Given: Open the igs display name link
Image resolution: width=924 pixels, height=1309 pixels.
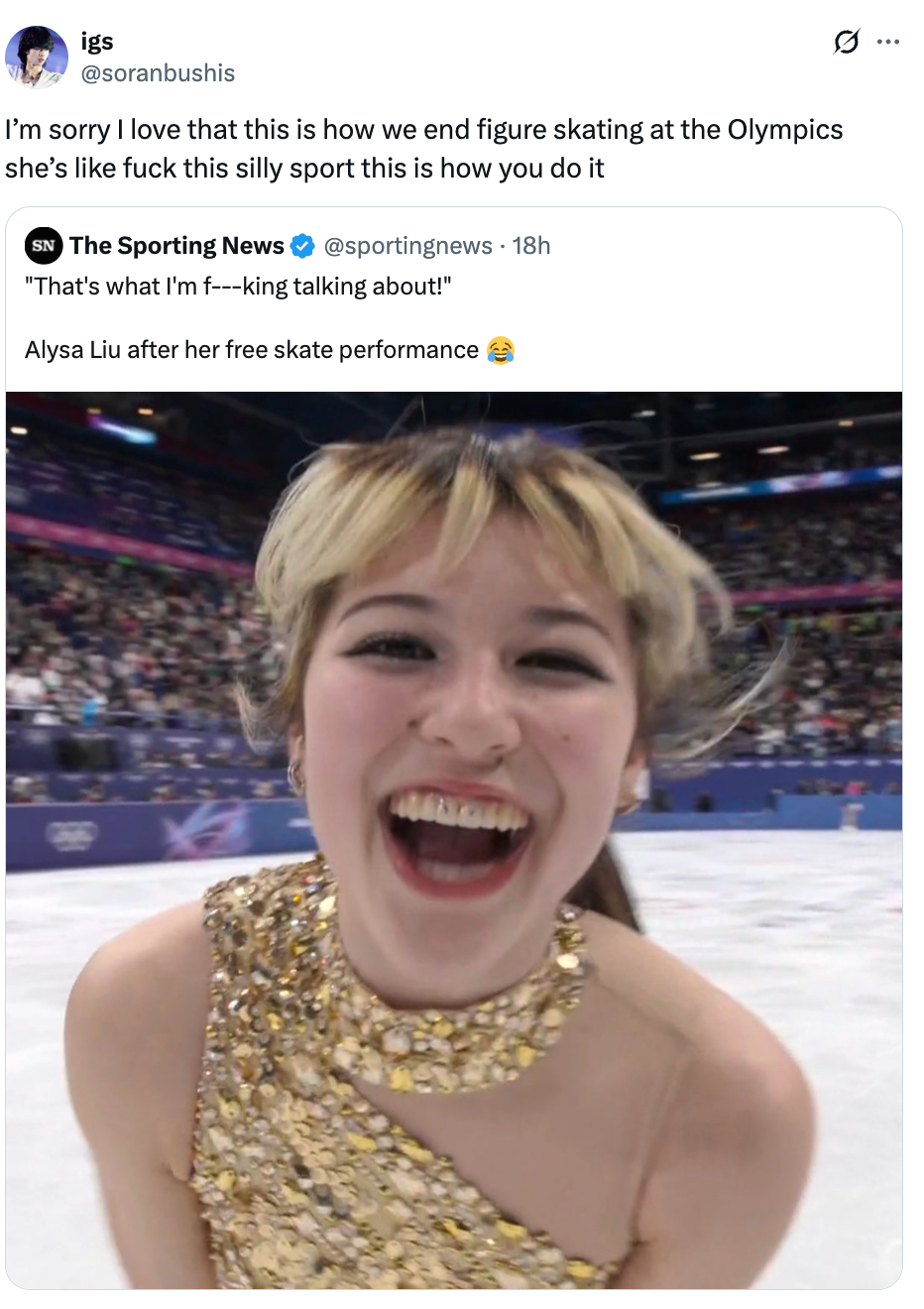Looking at the screenshot, I should tap(97, 41).
